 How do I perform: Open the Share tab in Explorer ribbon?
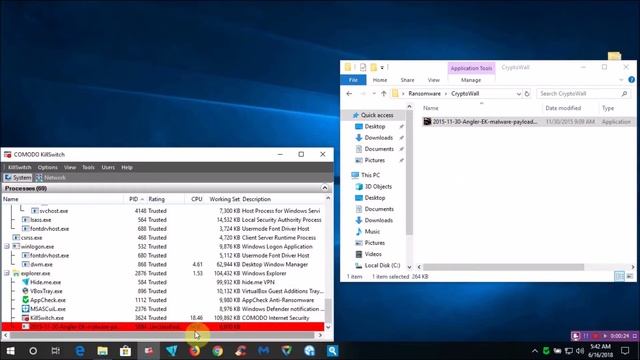coord(407,80)
